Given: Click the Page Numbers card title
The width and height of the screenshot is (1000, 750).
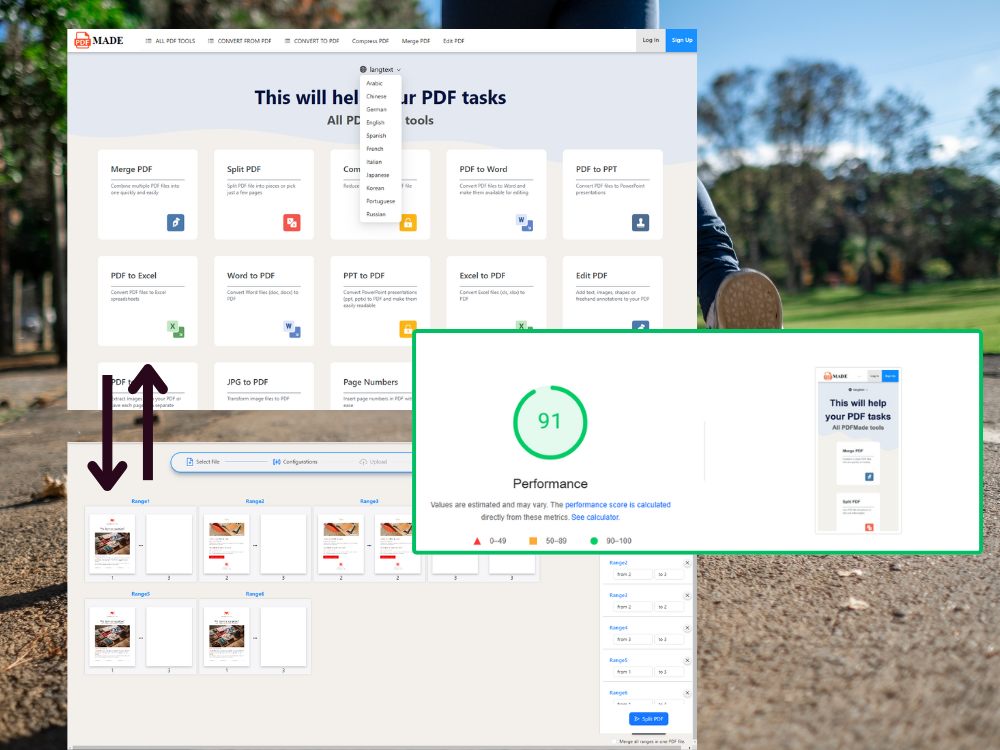Looking at the screenshot, I should 371,382.
